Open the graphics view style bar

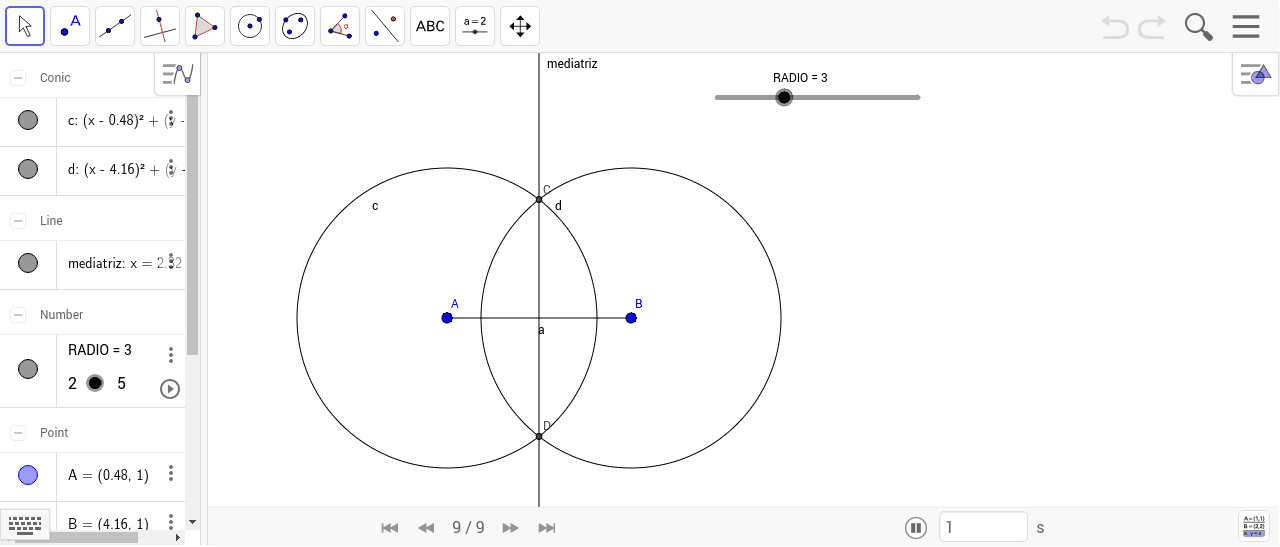[x=1255, y=74]
